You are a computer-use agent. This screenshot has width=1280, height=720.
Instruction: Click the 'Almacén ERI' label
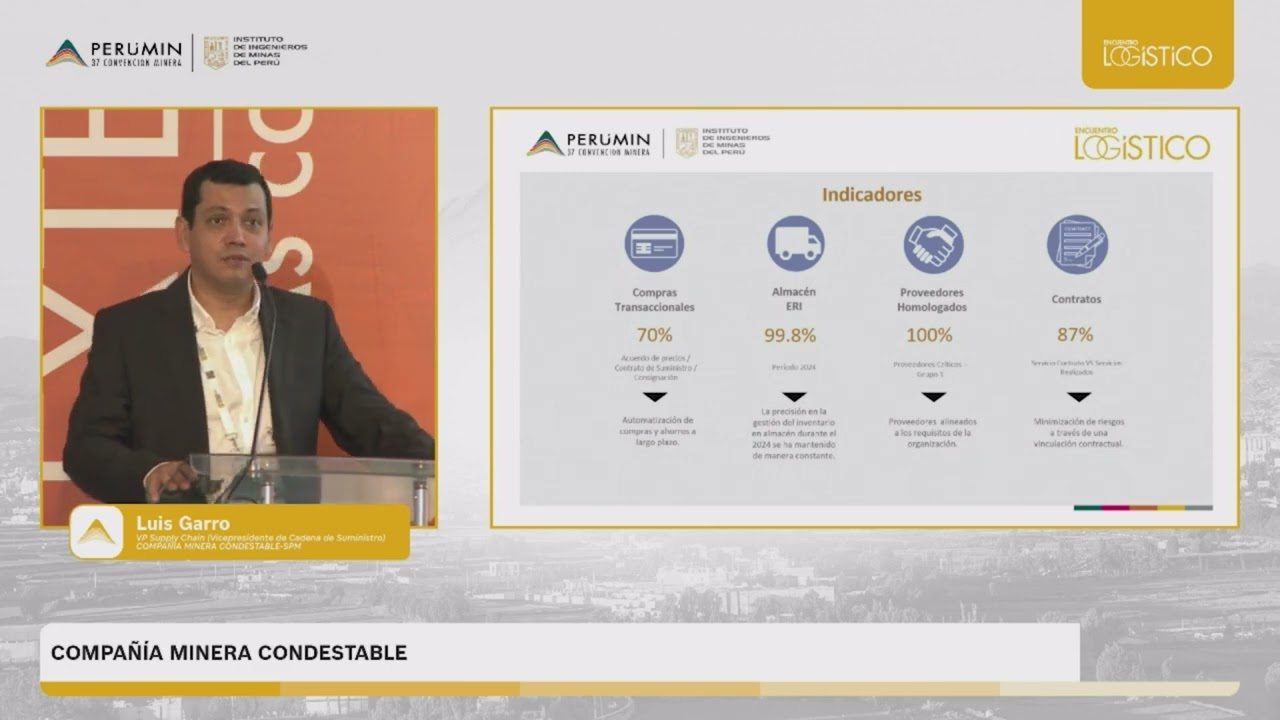(x=794, y=299)
